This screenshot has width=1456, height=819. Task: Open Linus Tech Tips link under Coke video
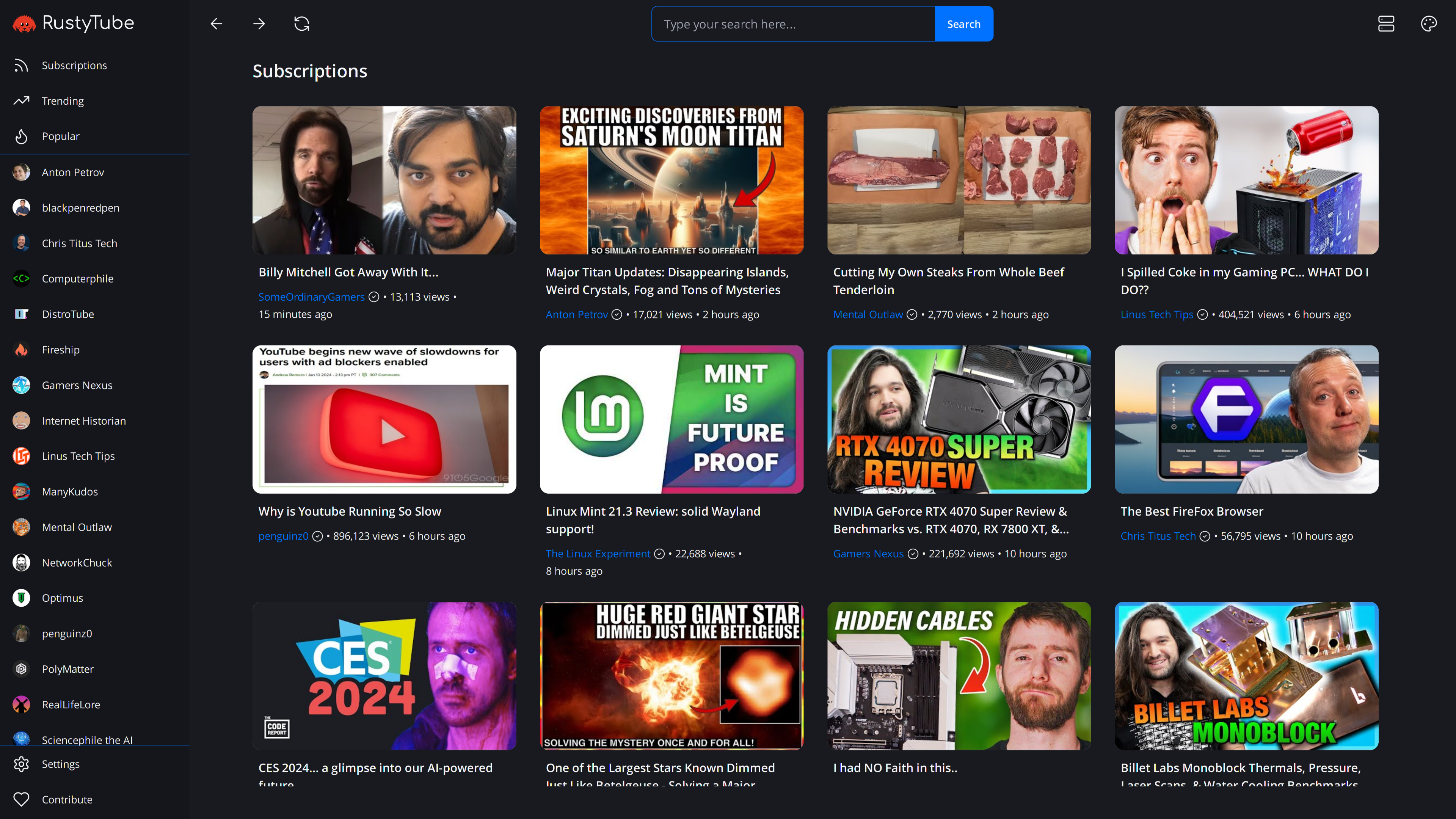tap(1156, 314)
